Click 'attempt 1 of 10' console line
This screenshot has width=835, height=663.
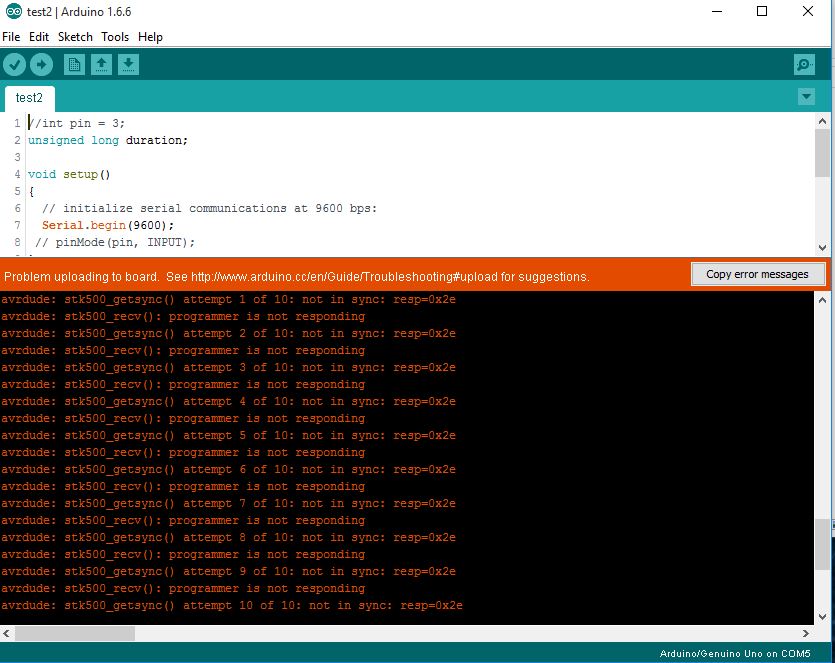228,299
